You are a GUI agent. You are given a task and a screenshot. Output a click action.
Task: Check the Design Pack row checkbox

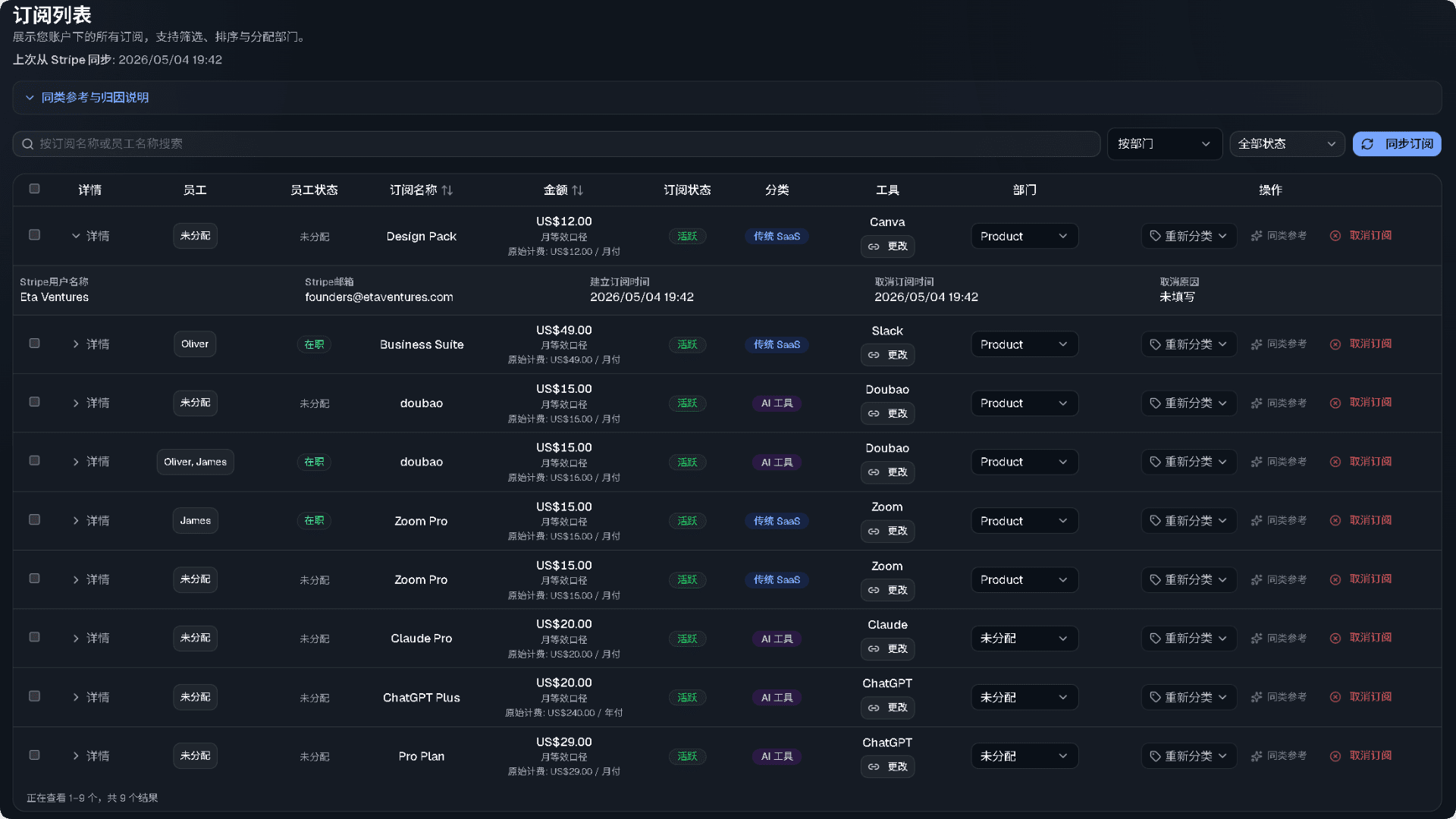point(34,235)
